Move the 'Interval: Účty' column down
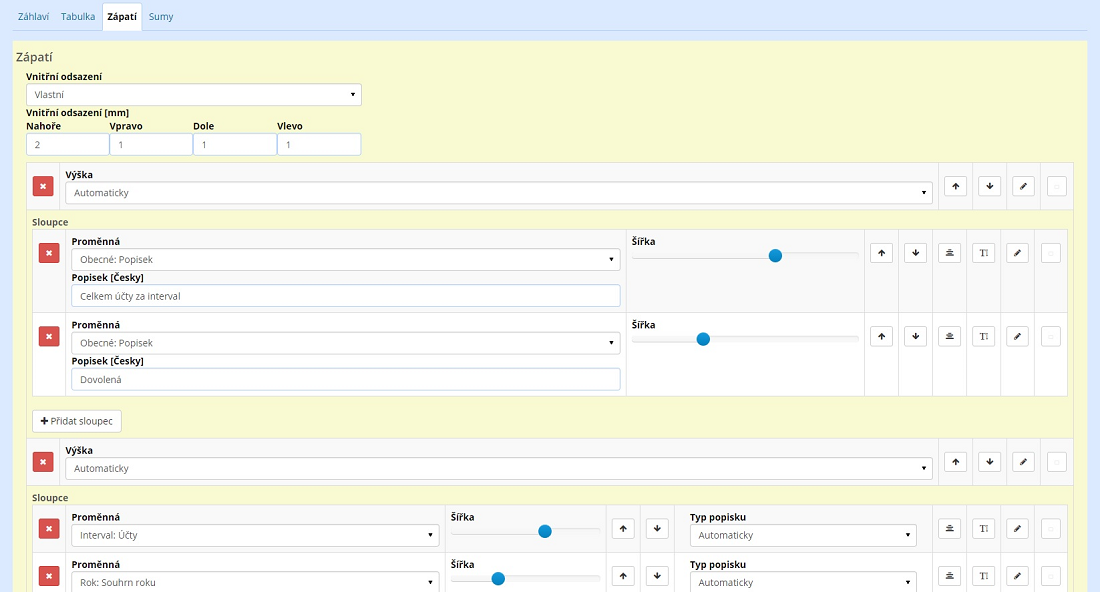This screenshot has height=592, width=1100. point(657,528)
